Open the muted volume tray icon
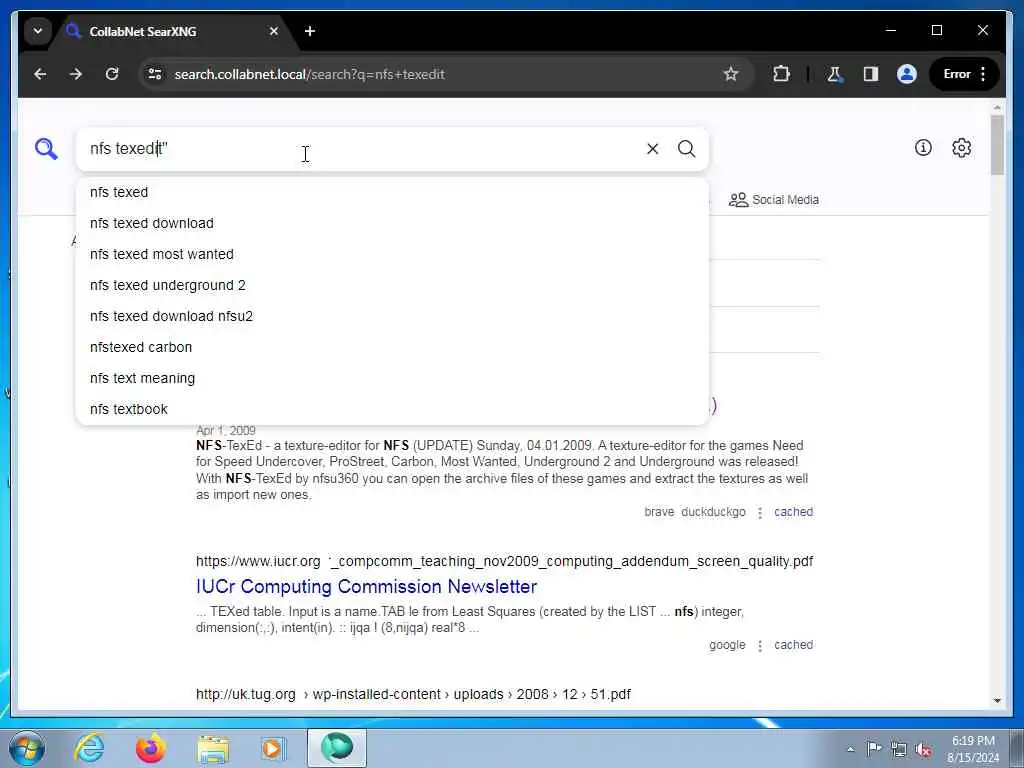1024x768 pixels. click(923, 749)
